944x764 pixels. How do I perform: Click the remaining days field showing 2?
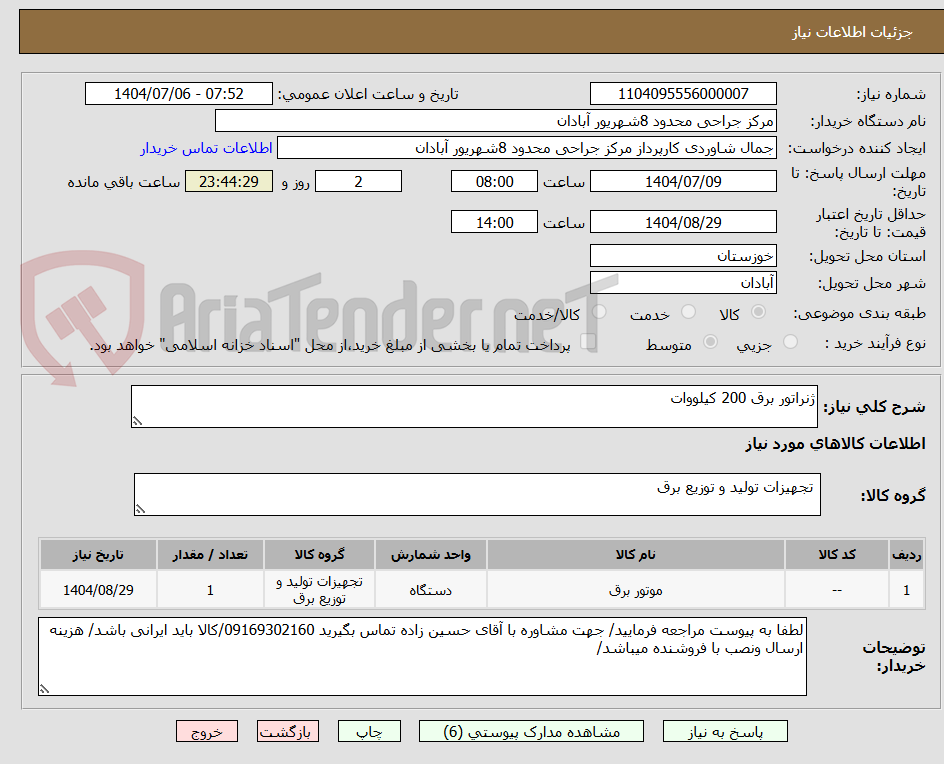click(358, 181)
